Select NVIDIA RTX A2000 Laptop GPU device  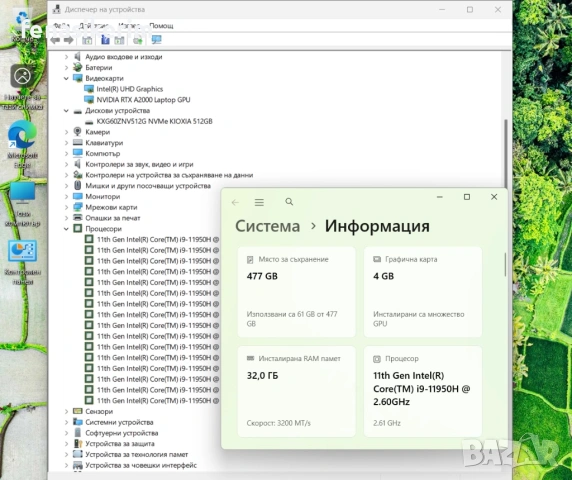(x=143, y=100)
